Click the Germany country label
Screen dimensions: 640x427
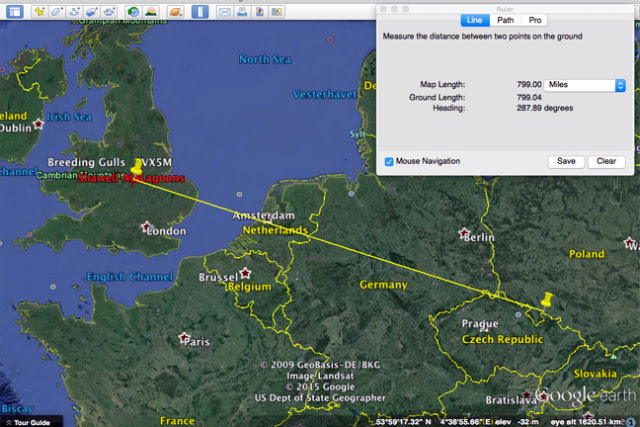[383, 285]
